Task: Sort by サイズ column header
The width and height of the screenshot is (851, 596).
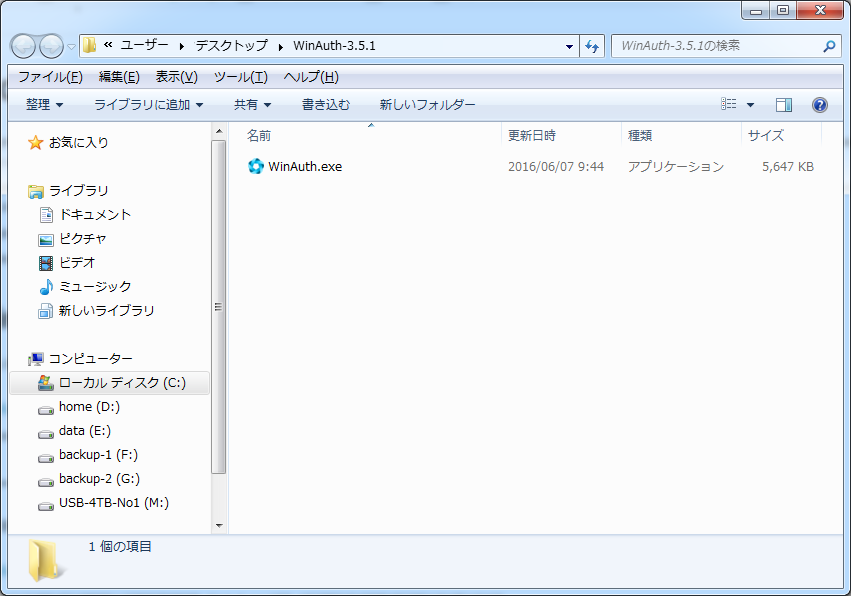Action: point(766,135)
